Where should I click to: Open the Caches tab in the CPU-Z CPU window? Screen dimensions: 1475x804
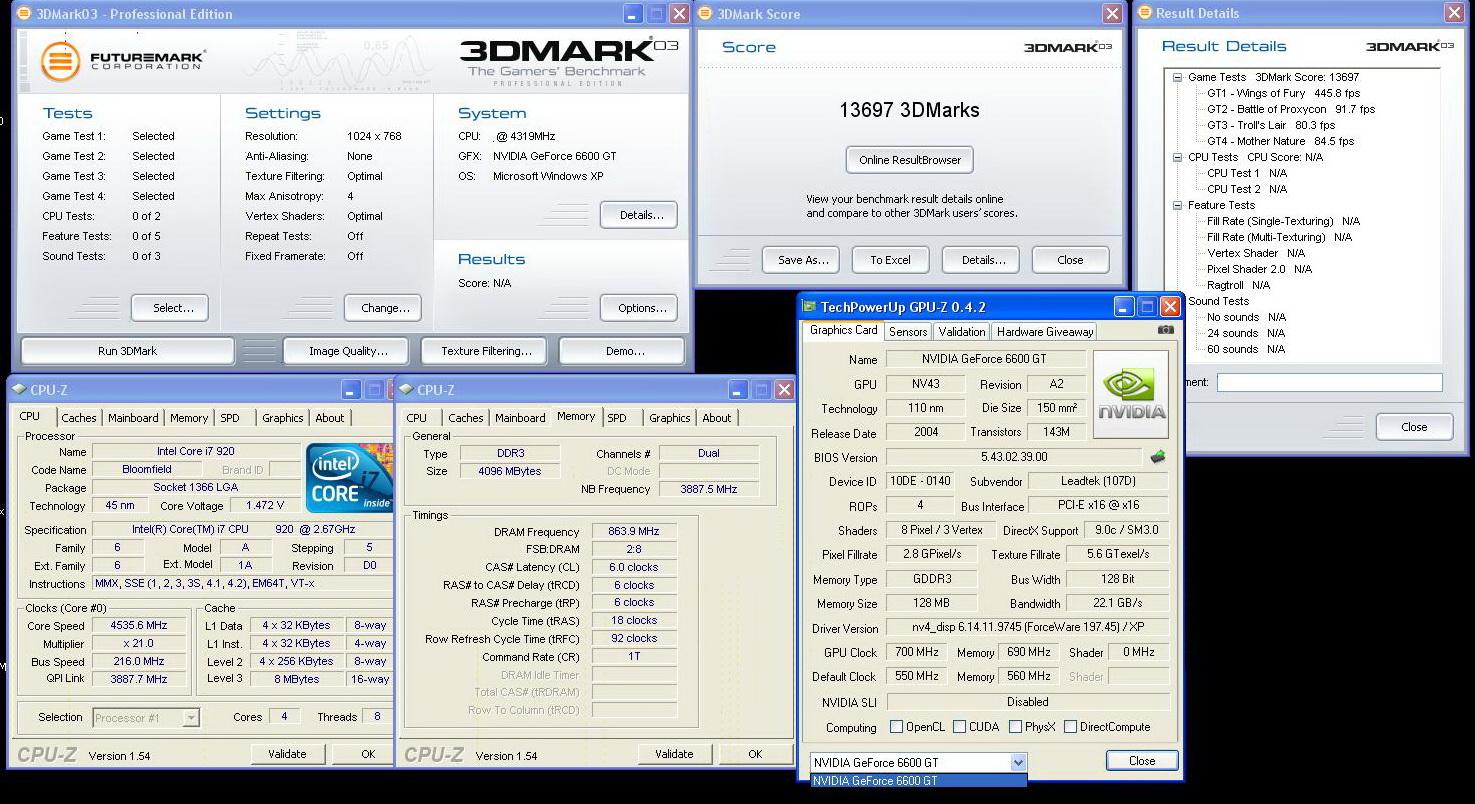point(78,418)
